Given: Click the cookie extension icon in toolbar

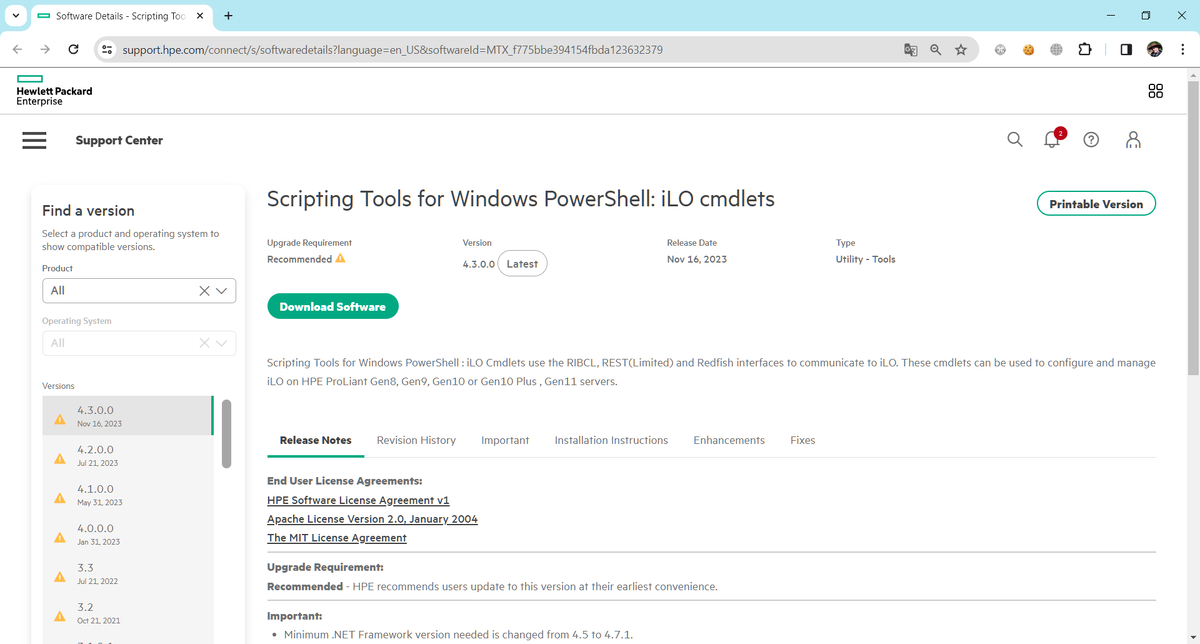Looking at the screenshot, I should click(x=1028, y=49).
